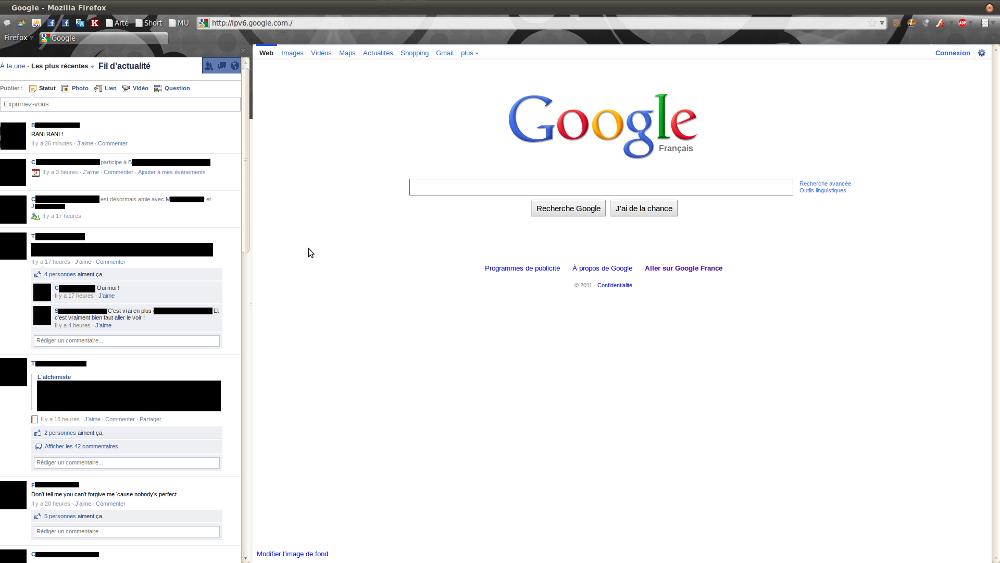The image size is (1000, 563).
Task: Open the two-people bookmark icon
Action: click(22, 23)
